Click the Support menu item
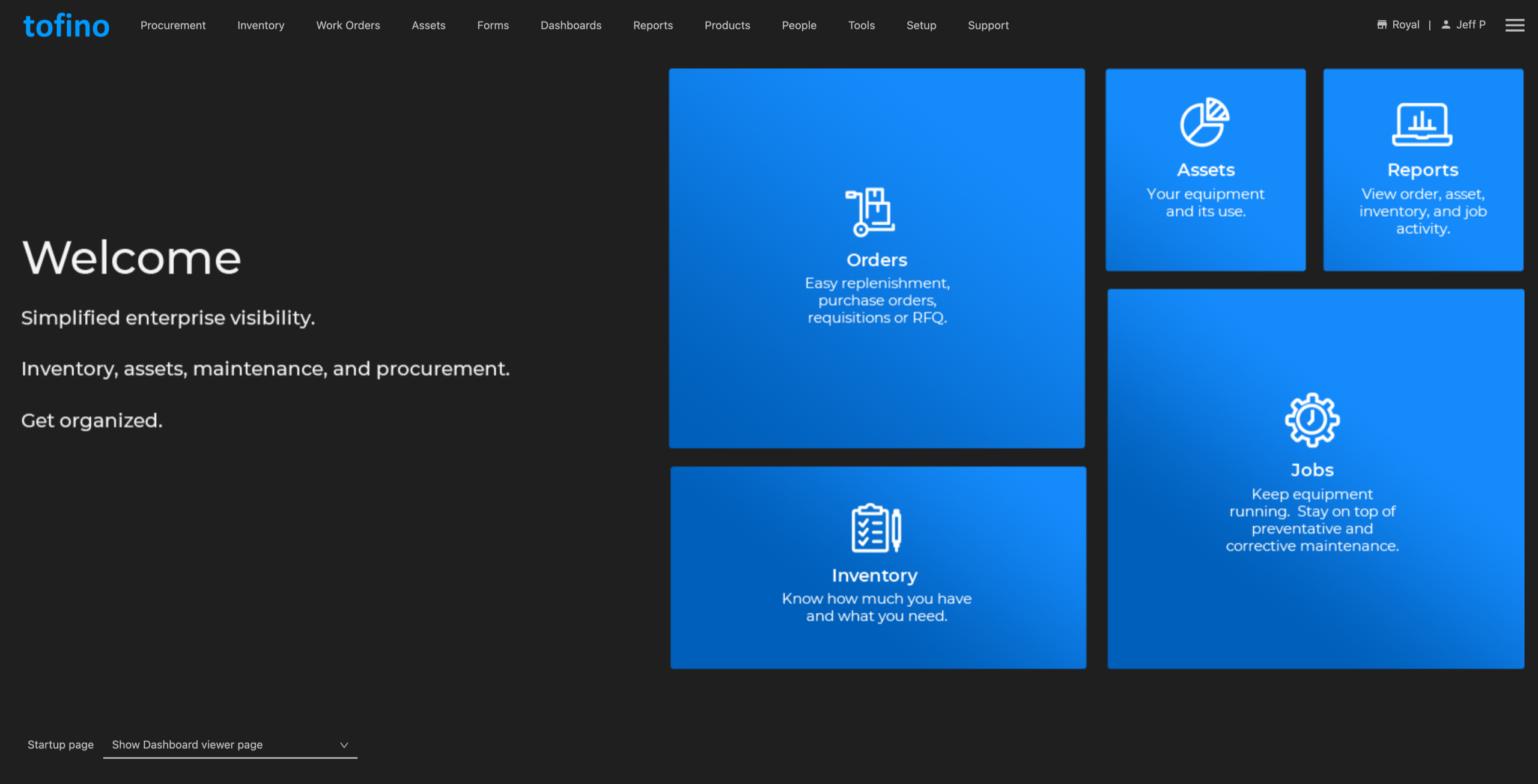The image size is (1538, 784). [x=988, y=25]
